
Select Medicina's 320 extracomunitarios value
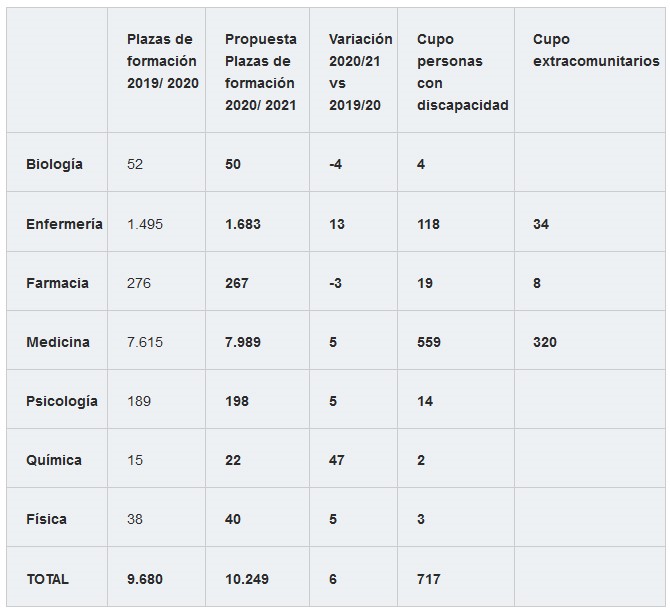click(544, 342)
